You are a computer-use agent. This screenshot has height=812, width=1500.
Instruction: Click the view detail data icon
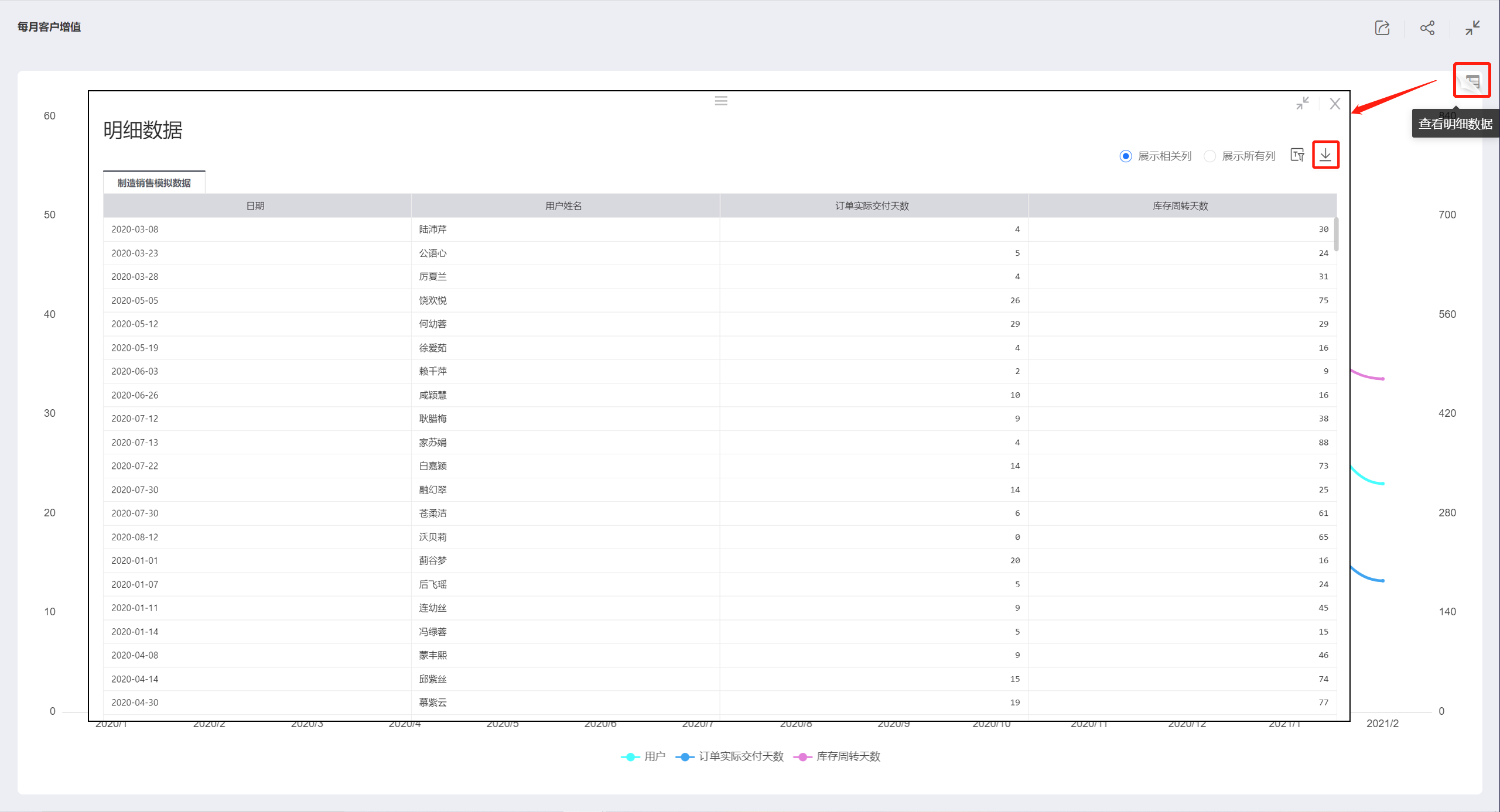[x=1471, y=81]
